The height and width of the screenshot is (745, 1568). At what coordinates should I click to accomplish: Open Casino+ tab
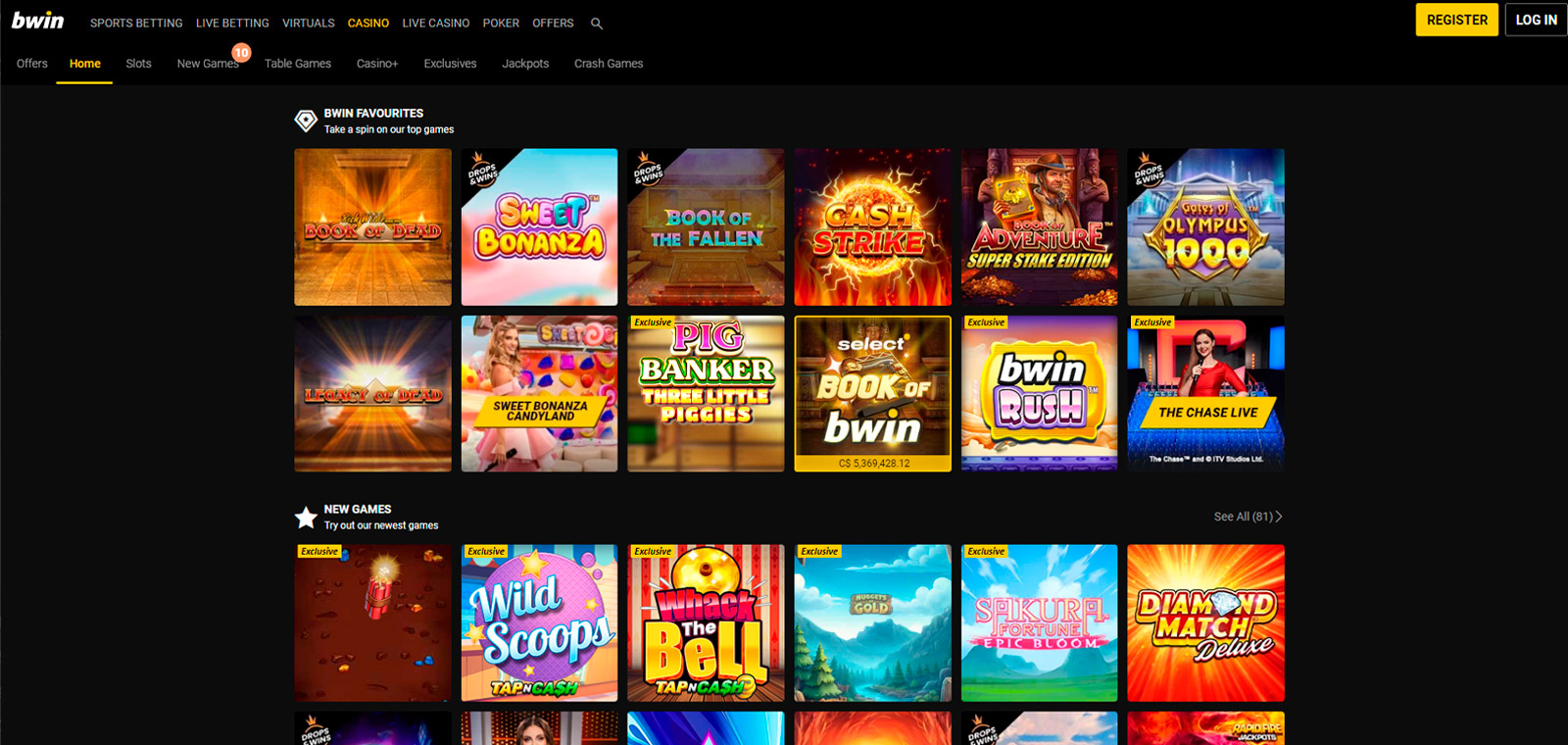pos(377,64)
